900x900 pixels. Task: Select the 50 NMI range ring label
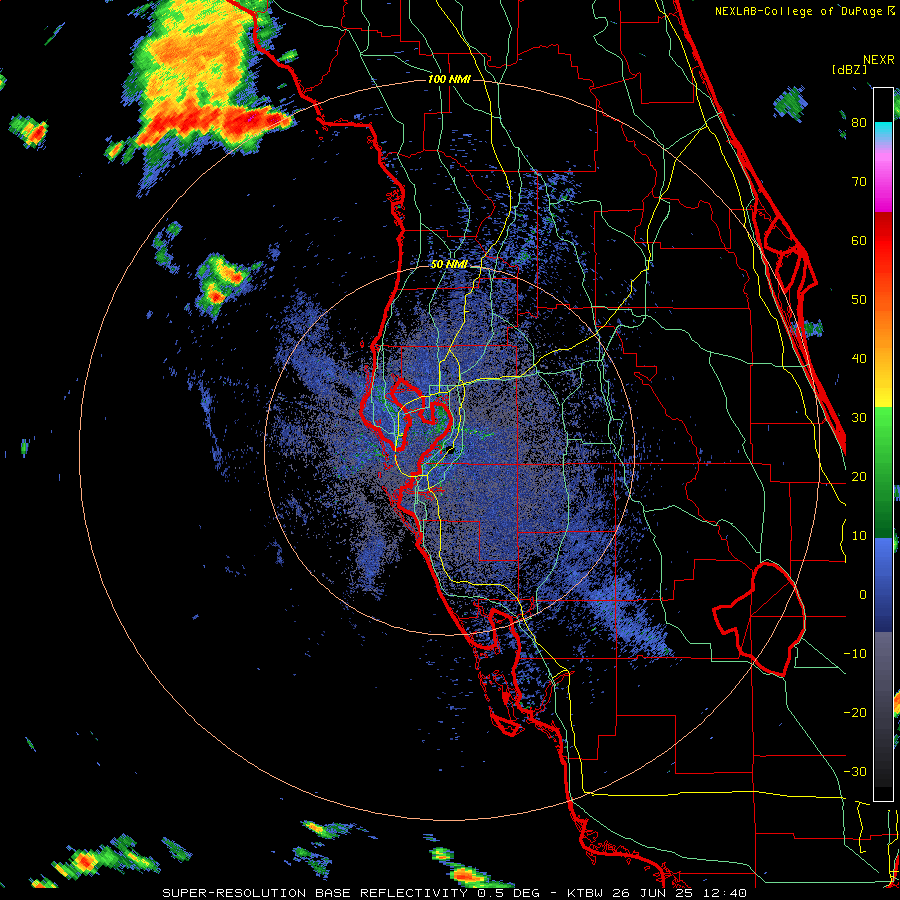[449, 265]
